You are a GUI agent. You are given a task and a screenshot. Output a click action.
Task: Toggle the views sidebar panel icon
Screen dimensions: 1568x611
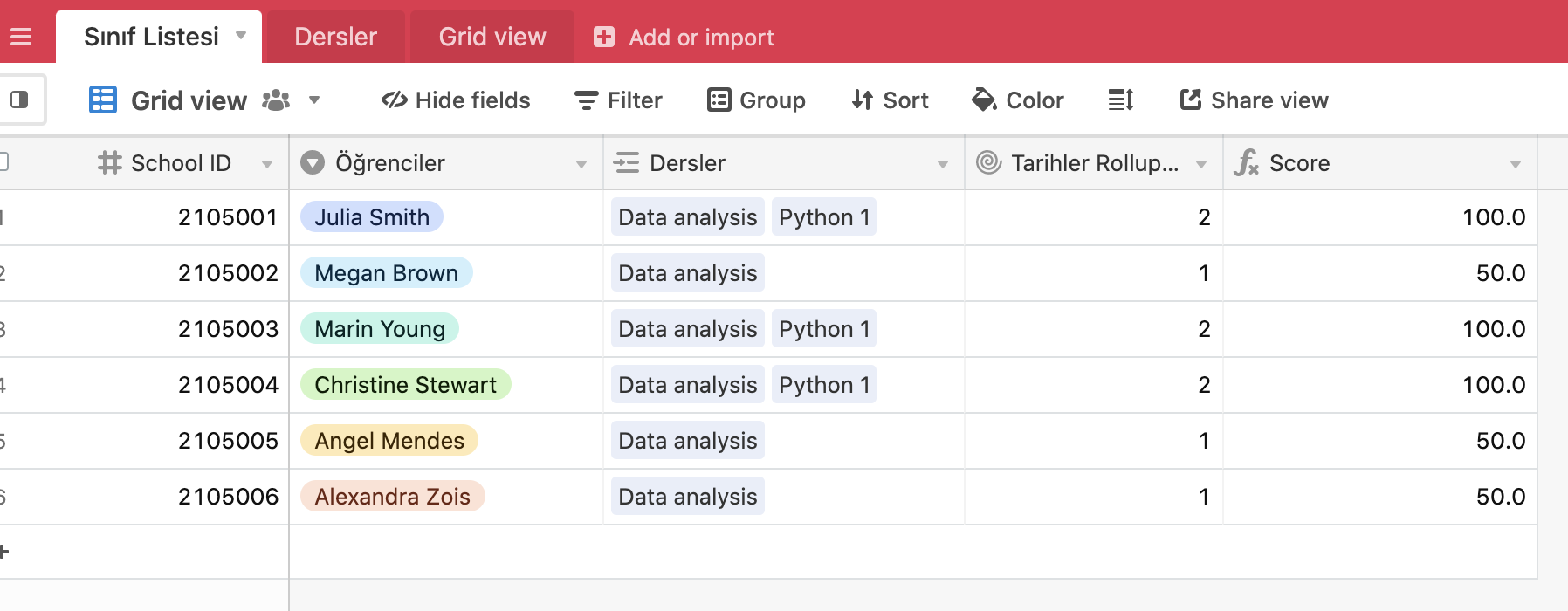click(19, 100)
